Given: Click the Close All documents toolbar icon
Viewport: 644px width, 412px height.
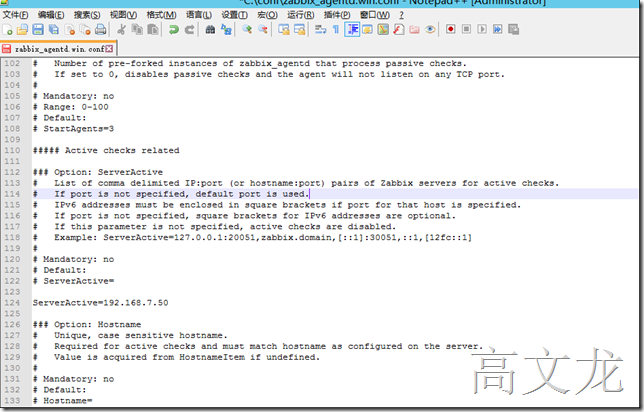Looking at the screenshot, I should pyautogui.click(x=85, y=30).
